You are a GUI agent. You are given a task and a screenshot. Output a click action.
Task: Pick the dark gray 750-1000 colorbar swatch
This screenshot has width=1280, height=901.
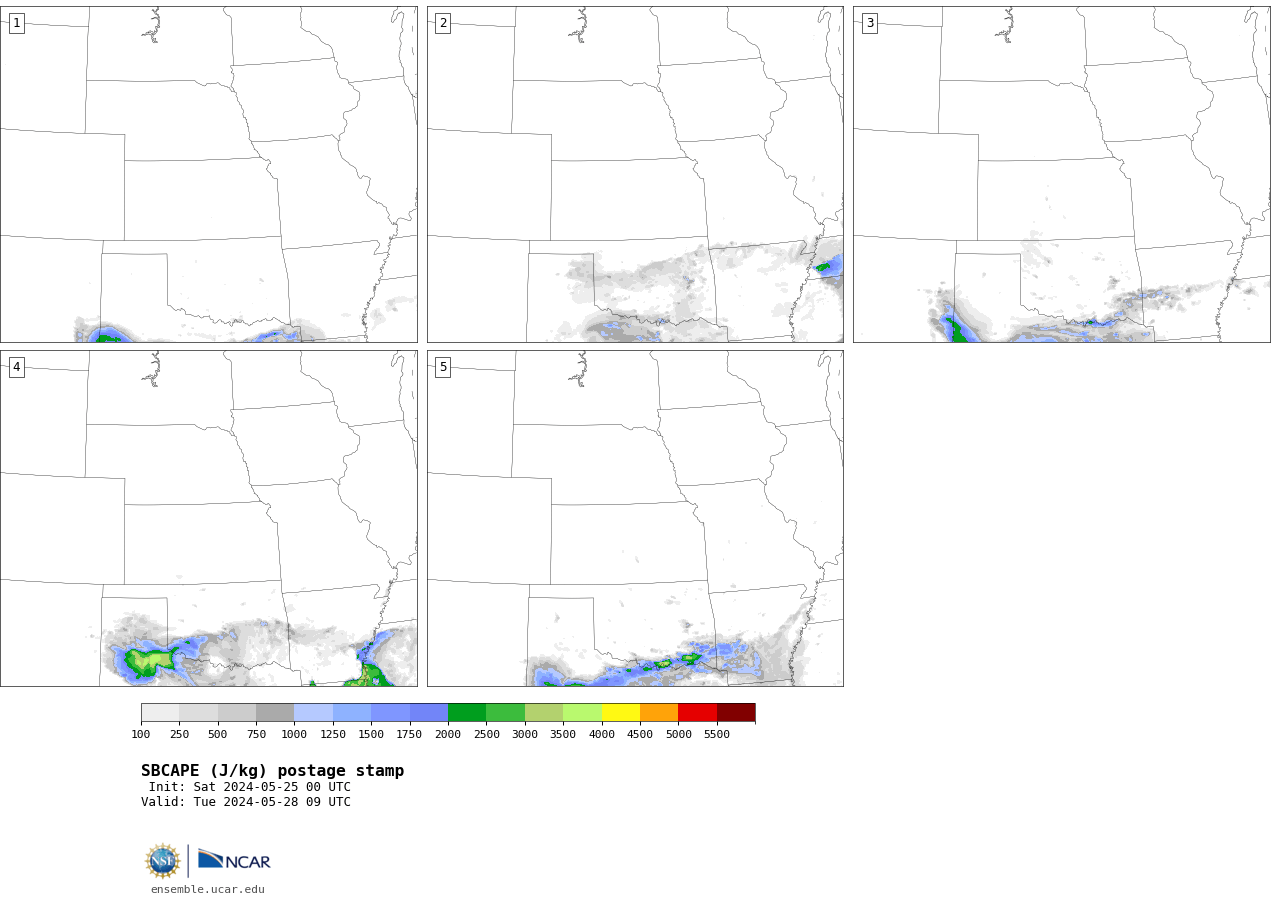tap(275, 712)
